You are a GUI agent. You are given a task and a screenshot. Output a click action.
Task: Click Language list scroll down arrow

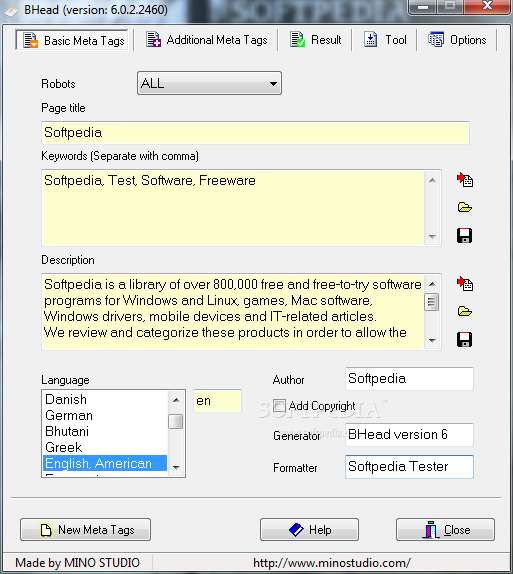(x=176, y=467)
